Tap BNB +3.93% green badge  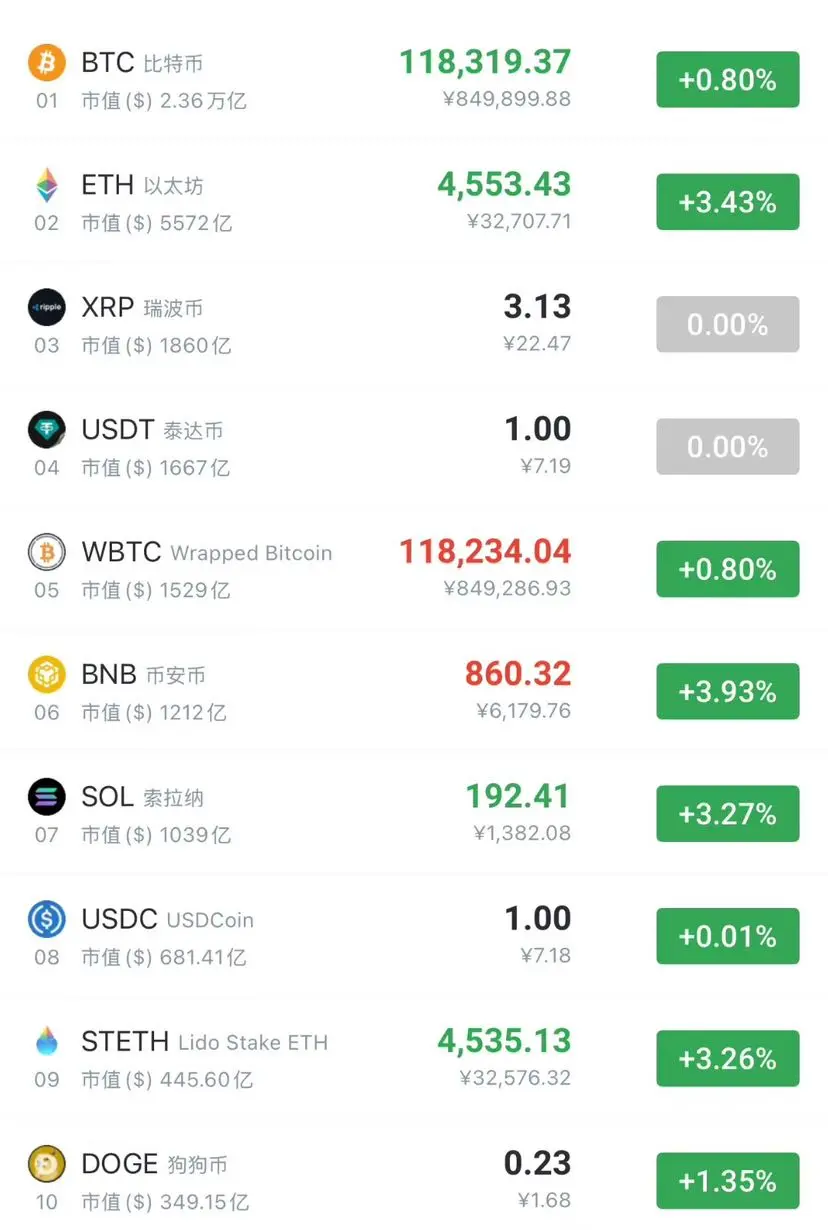click(728, 691)
